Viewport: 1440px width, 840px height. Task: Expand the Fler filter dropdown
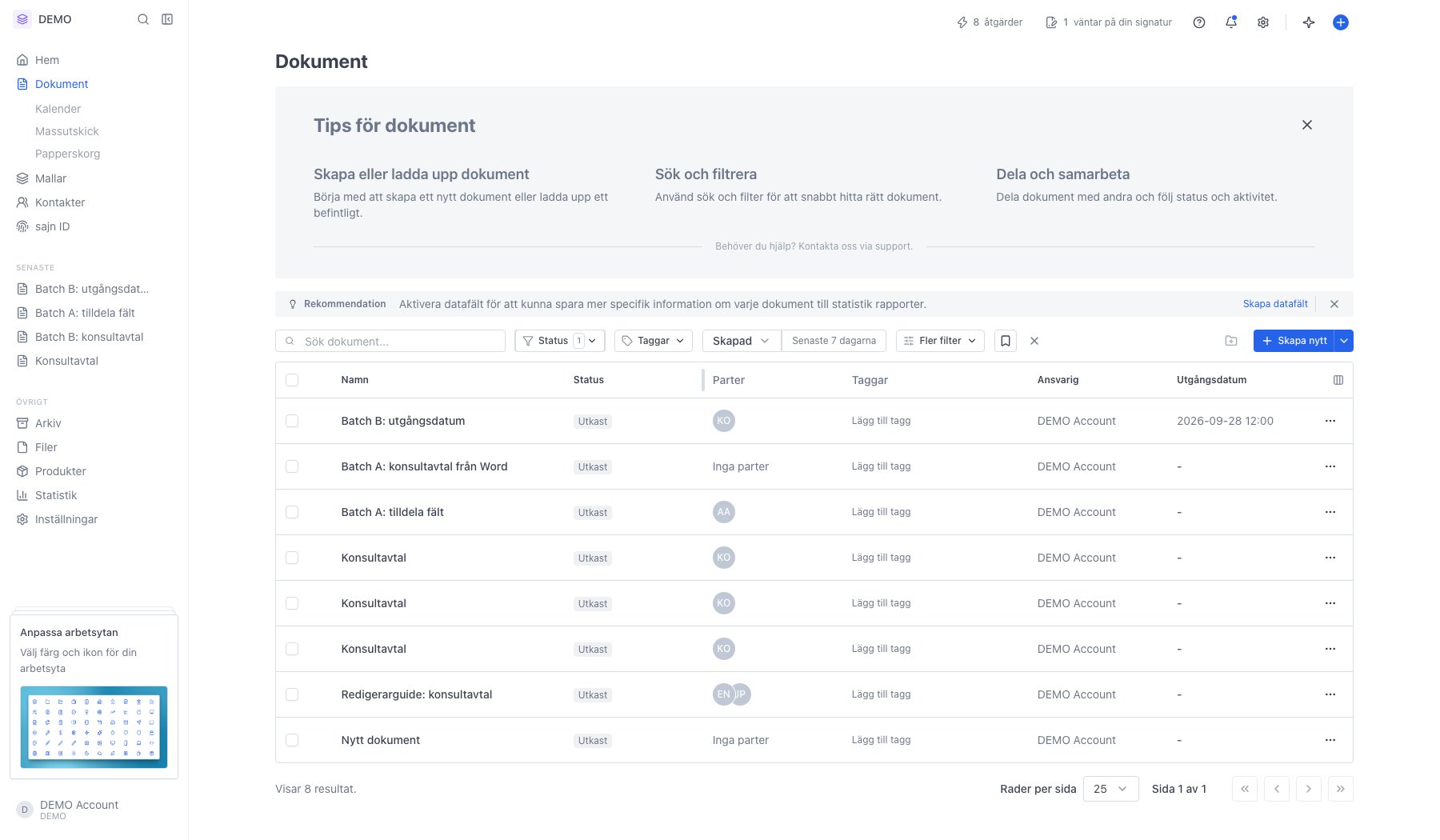tap(940, 341)
